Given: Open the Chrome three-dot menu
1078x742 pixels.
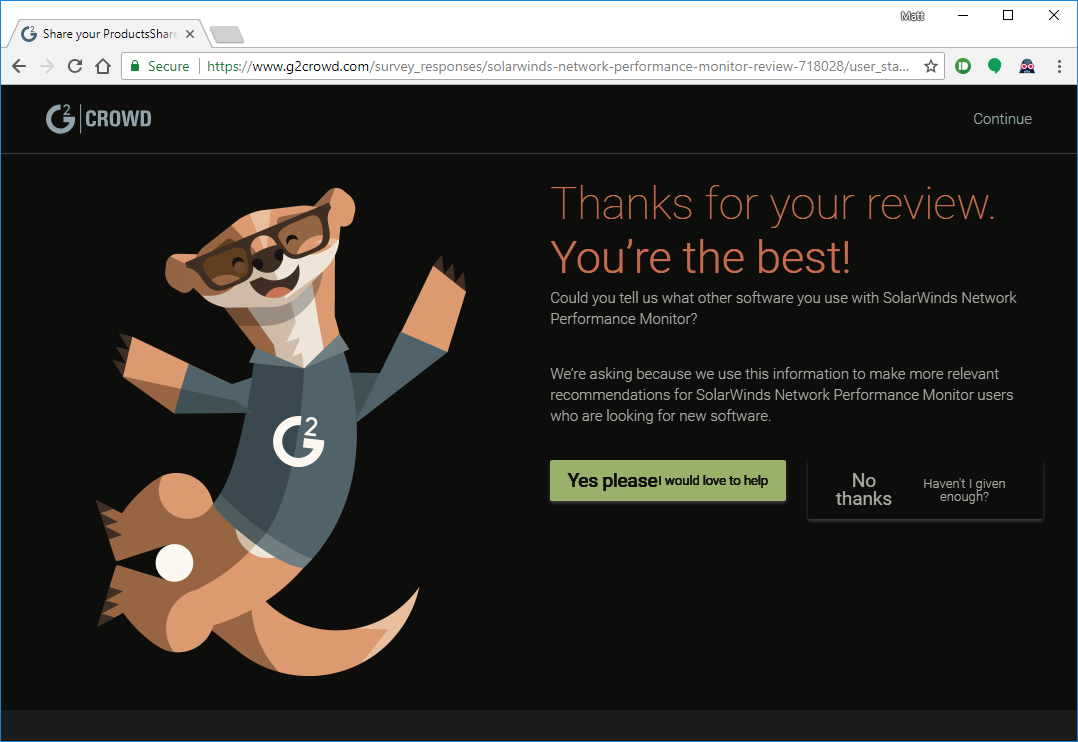Looking at the screenshot, I should coord(1059,66).
